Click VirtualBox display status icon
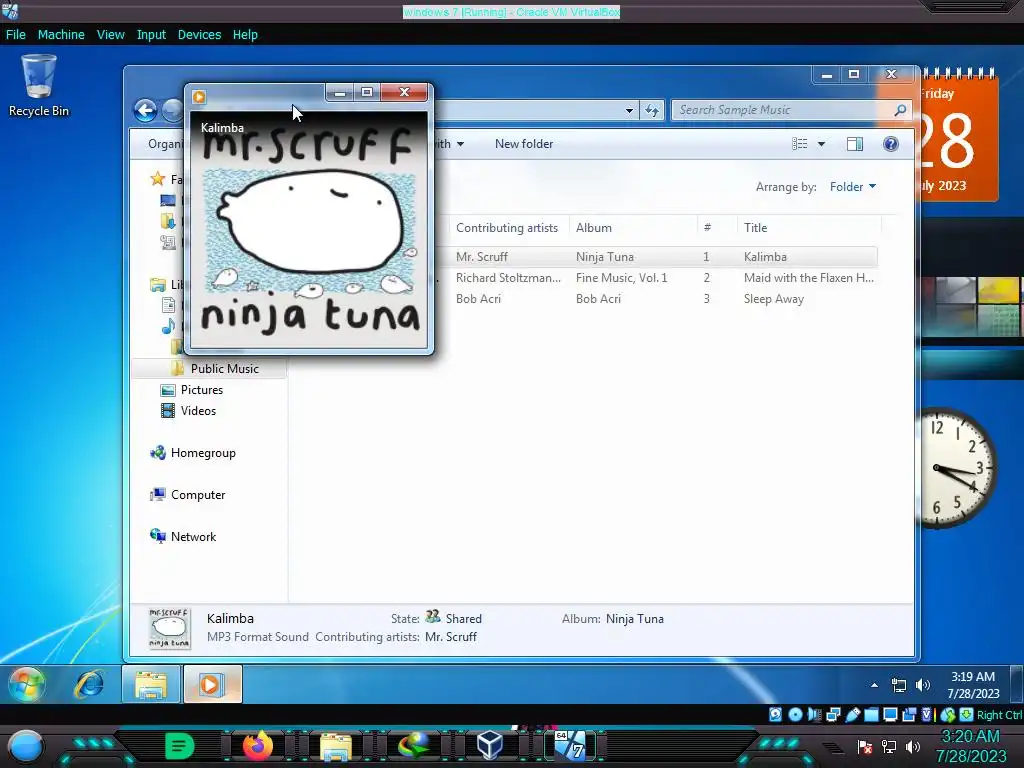Image resolution: width=1024 pixels, height=768 pixels. pos(890,714)
